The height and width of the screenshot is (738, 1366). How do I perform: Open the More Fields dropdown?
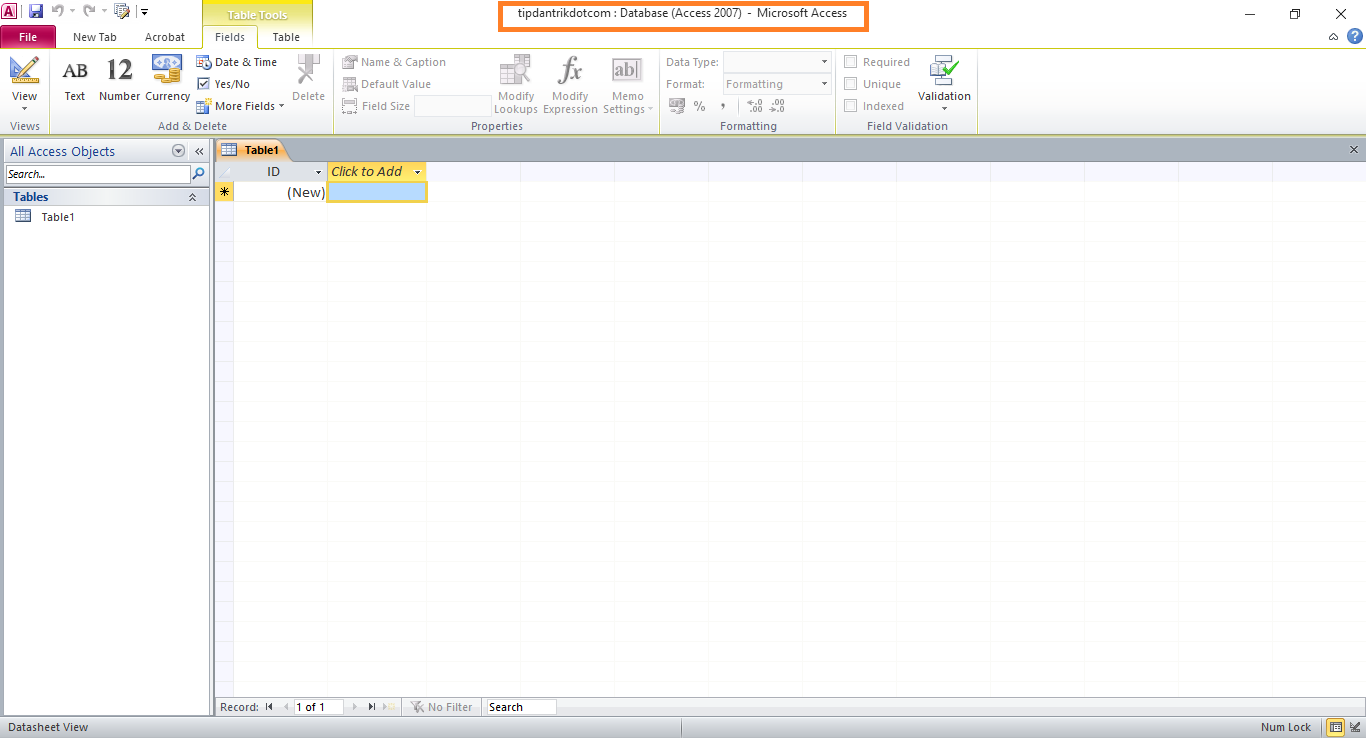(x=241, y=106)
